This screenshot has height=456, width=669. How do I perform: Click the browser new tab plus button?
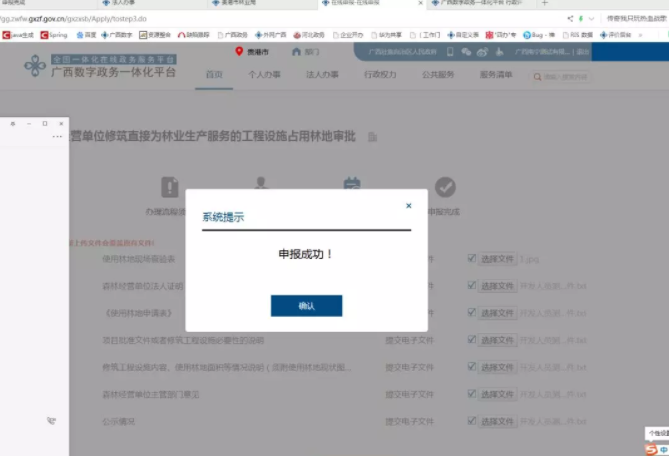point(544,4)
